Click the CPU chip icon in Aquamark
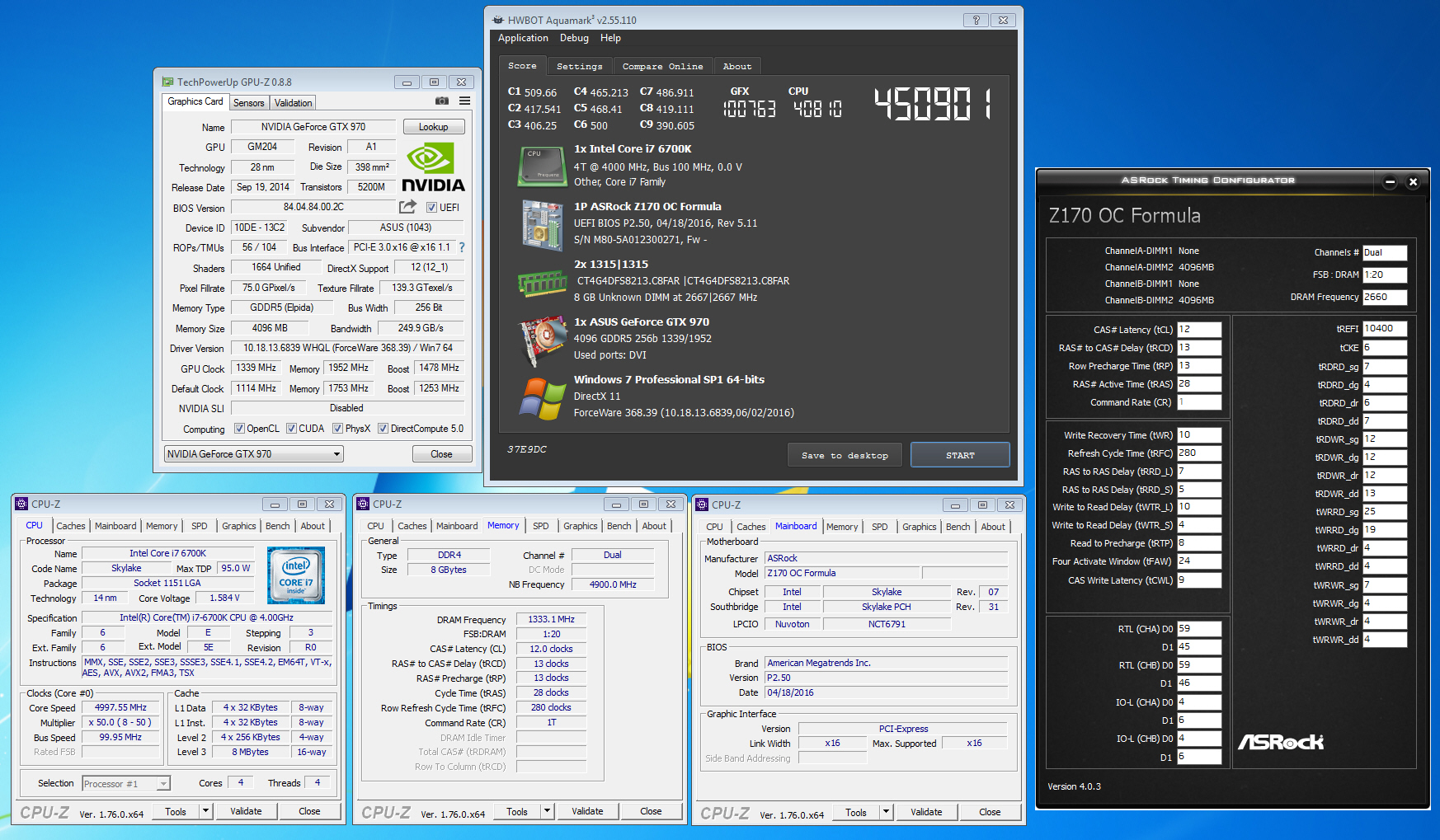The image size is (1440, 840). pos(541,167)
